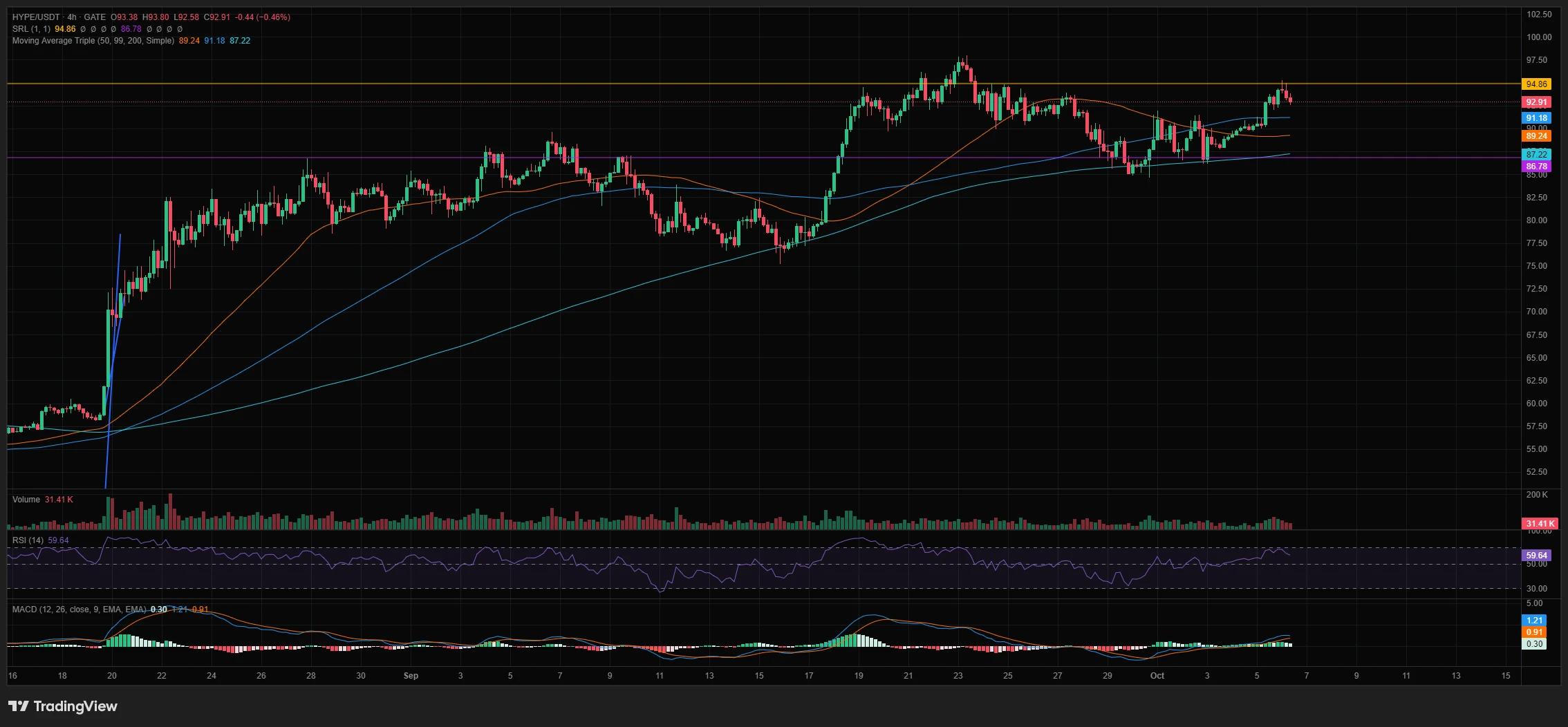The width and height of the screenshot is (1568, 727).
Task: Click the 17 date on time axis
Action: (x=809, y=676)
